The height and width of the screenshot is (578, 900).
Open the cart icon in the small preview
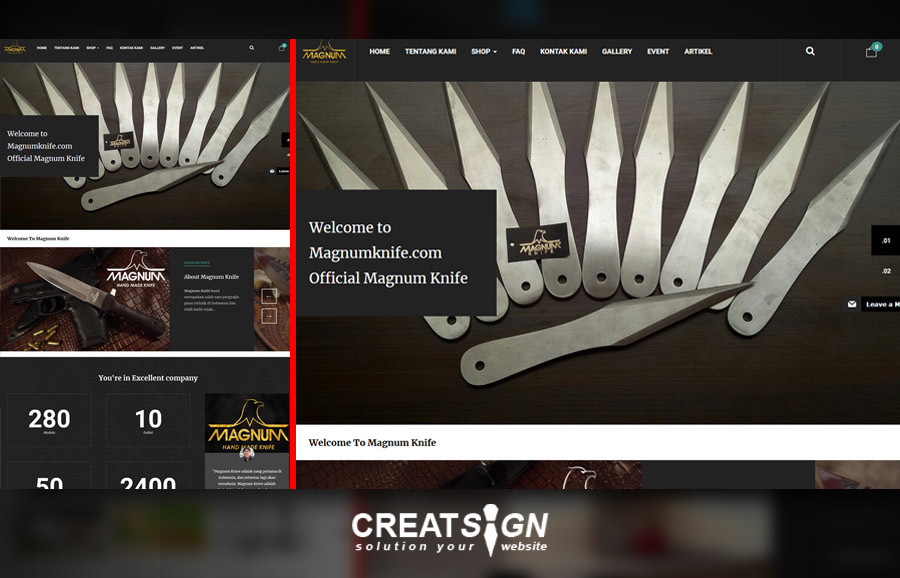[282, 48]
